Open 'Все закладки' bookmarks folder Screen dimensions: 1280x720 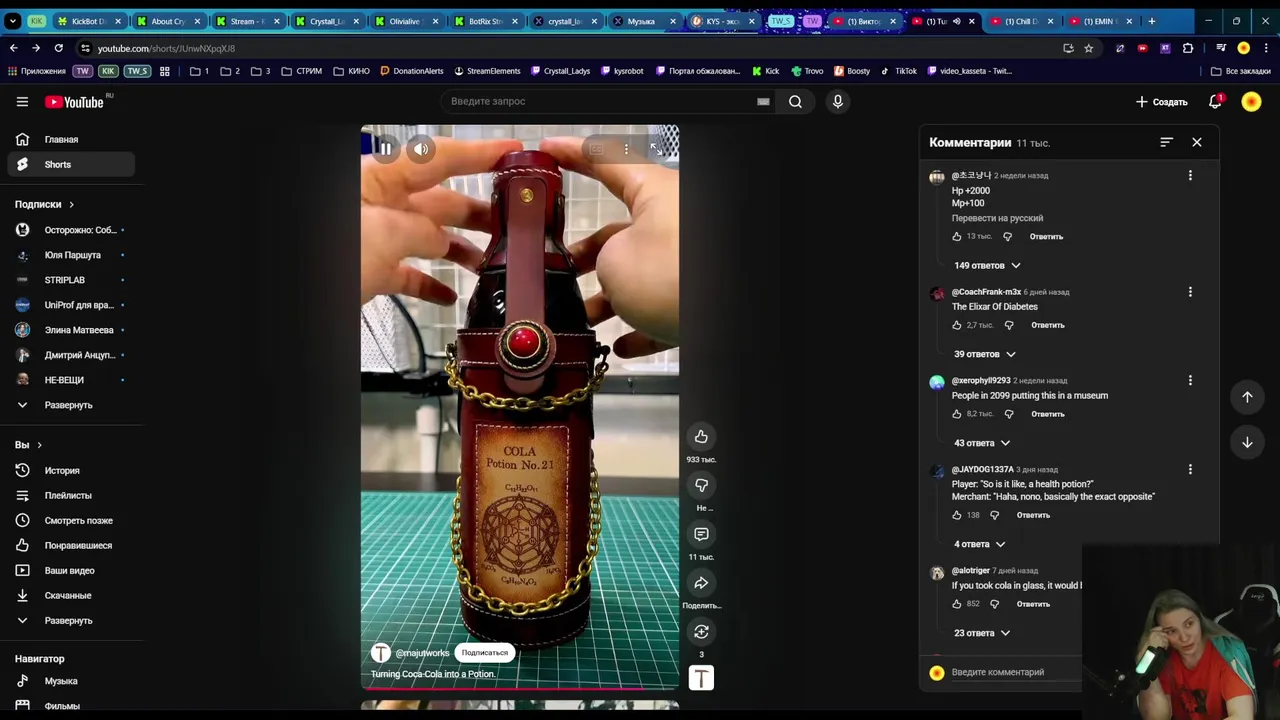coord(1240,71)
